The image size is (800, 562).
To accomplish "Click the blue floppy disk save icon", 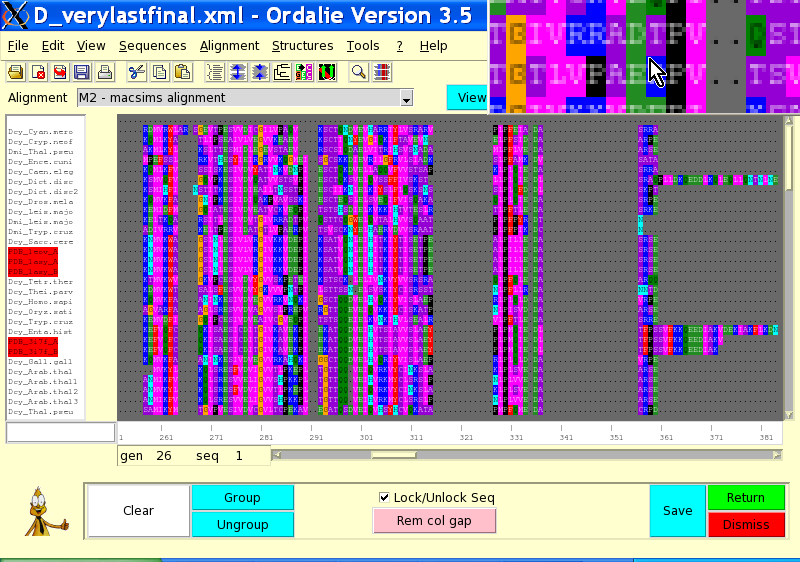I will pos(81,72).
